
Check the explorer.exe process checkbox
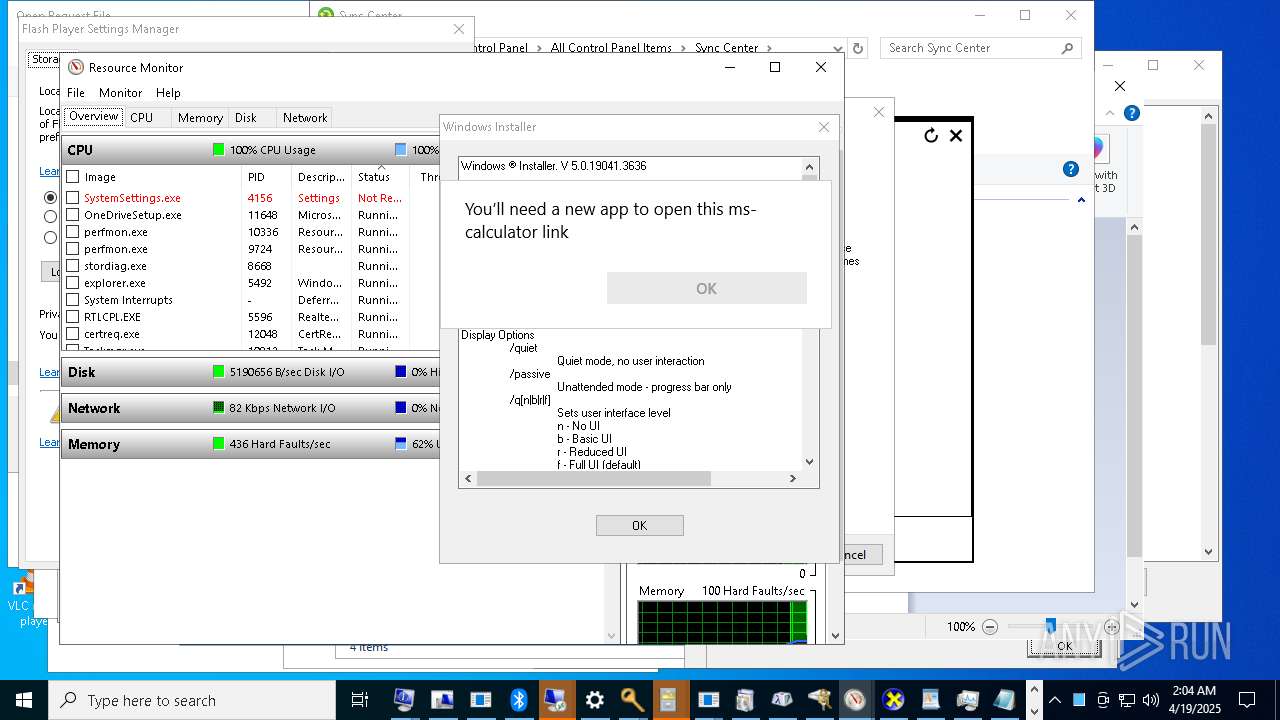[x=72, y=283]
